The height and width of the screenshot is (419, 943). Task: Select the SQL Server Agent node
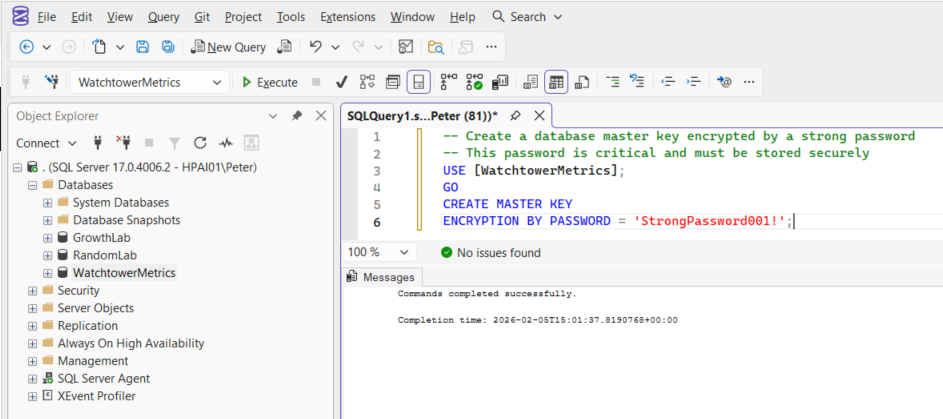click(103, 378)
